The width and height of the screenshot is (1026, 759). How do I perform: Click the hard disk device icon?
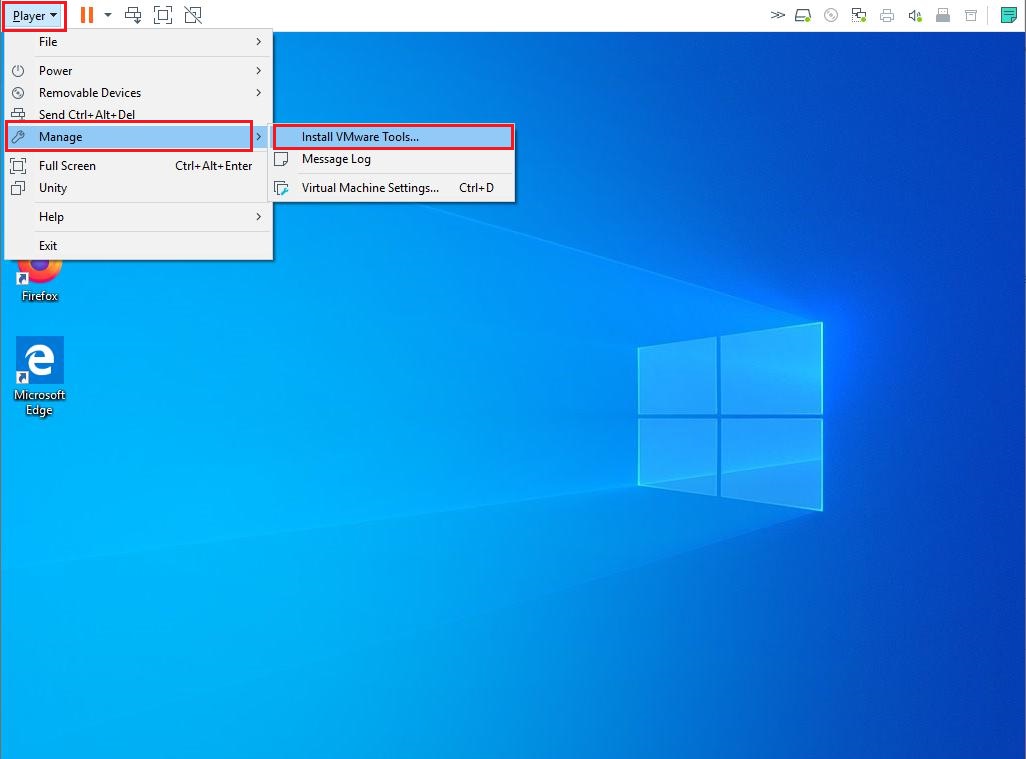tap(803, 15)
